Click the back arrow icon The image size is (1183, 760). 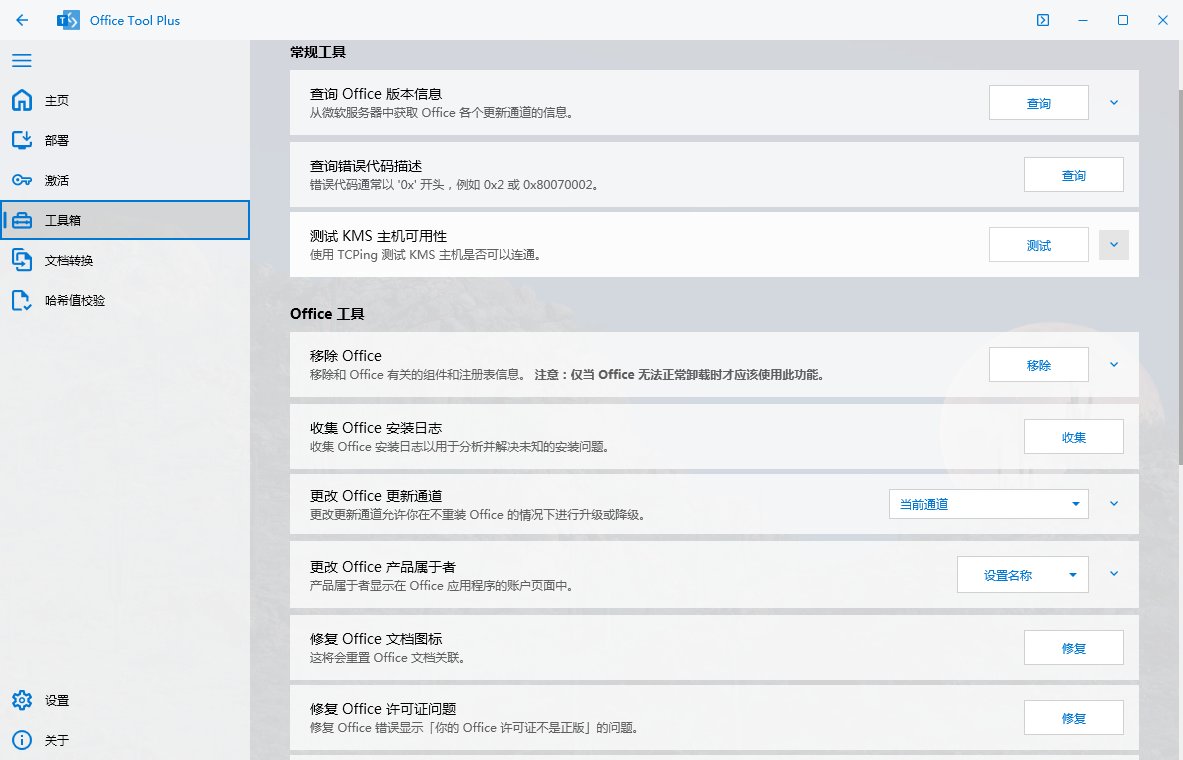click(22, 20)
